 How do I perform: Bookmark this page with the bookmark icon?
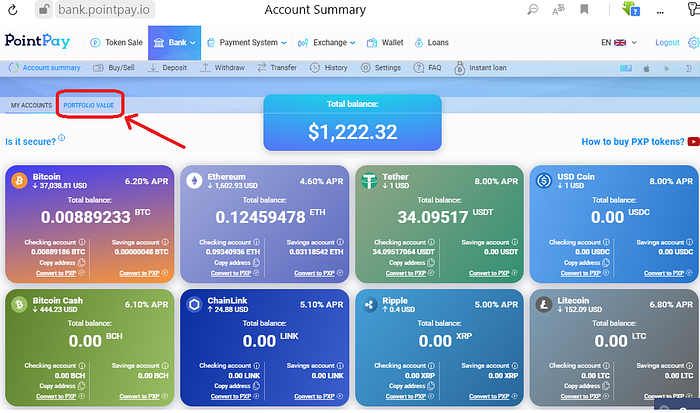coord(584,9)
